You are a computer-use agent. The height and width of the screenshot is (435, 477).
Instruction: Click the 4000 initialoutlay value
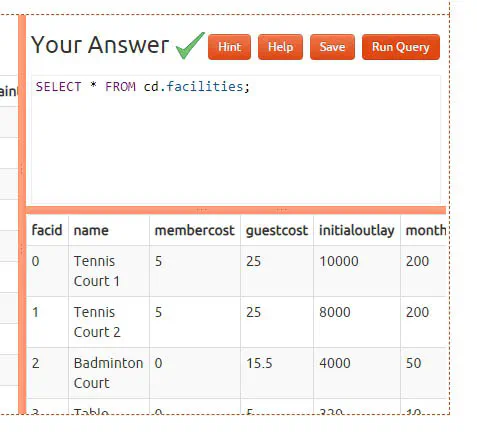[x=335, y=363]
